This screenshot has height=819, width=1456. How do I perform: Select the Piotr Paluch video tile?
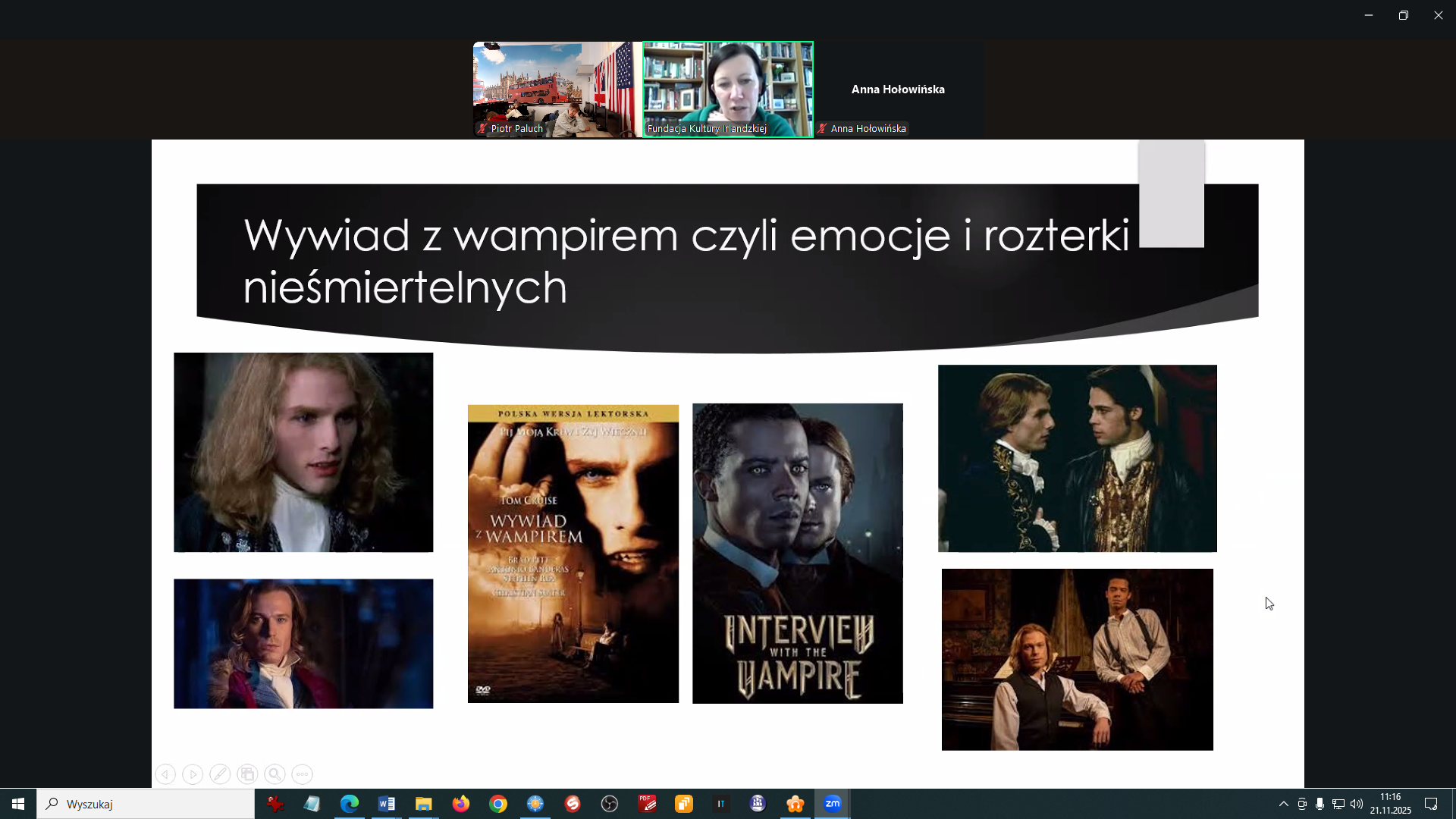(x=557, y=89)
